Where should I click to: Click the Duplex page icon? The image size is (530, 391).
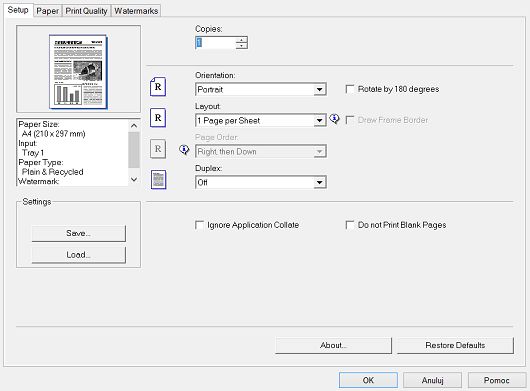[158, 179]
